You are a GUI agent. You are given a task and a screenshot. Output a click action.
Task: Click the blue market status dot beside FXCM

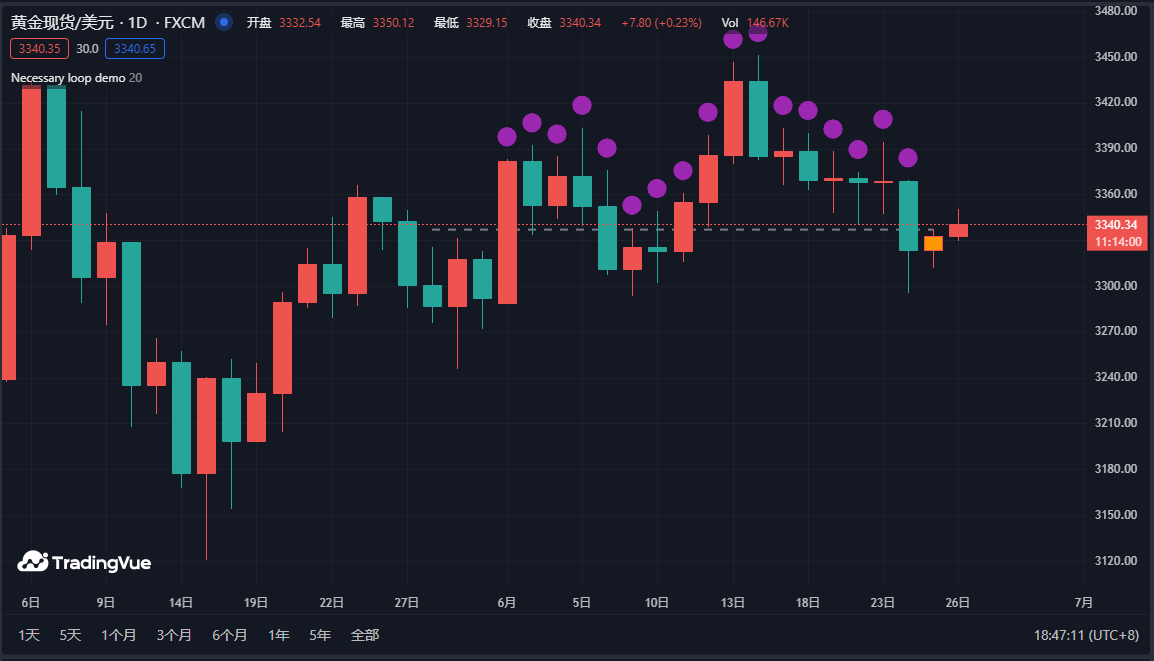(x=223, y=22)
